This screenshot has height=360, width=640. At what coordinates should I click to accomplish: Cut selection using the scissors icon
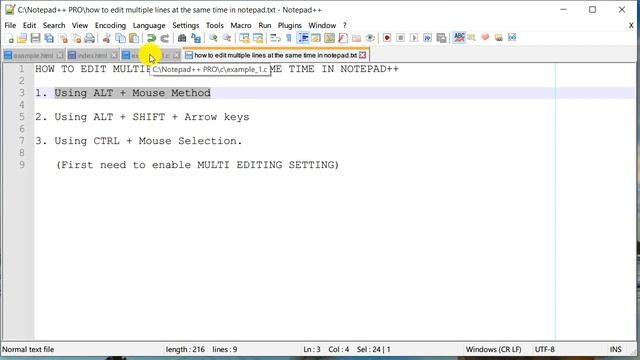coord(107,38)
